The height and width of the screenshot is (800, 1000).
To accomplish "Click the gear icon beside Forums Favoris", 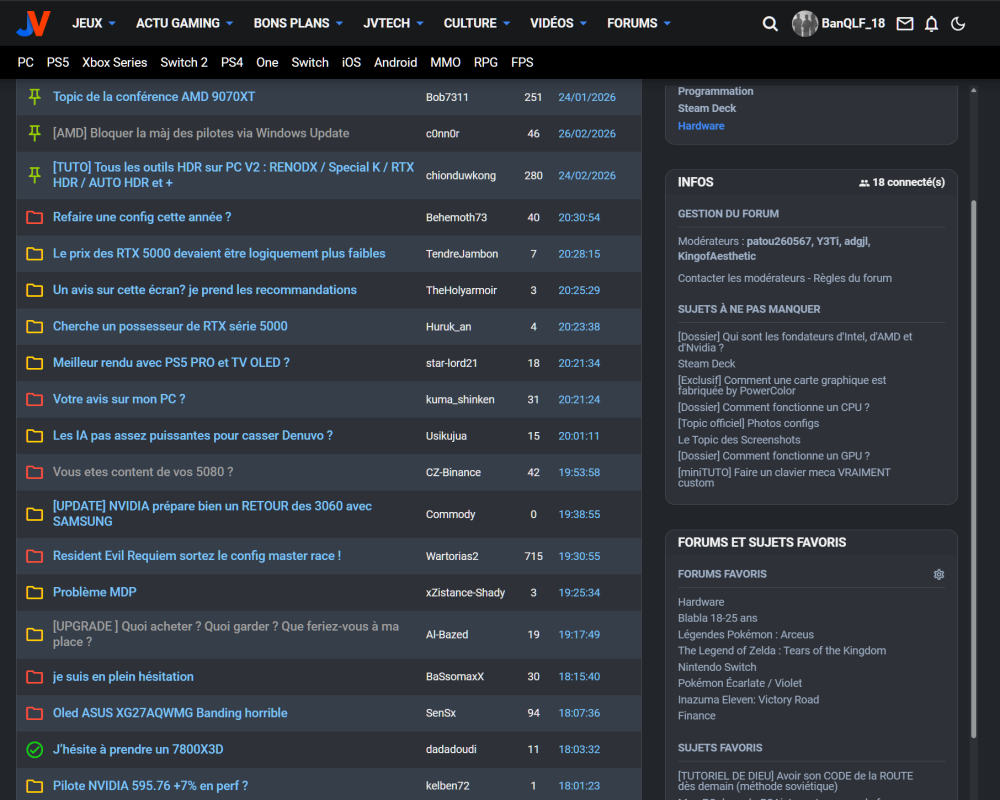I will [x=938, y=575].
